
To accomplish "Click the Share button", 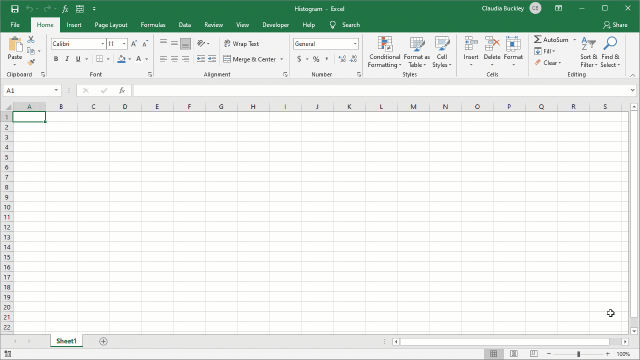I will pos(616,25).
